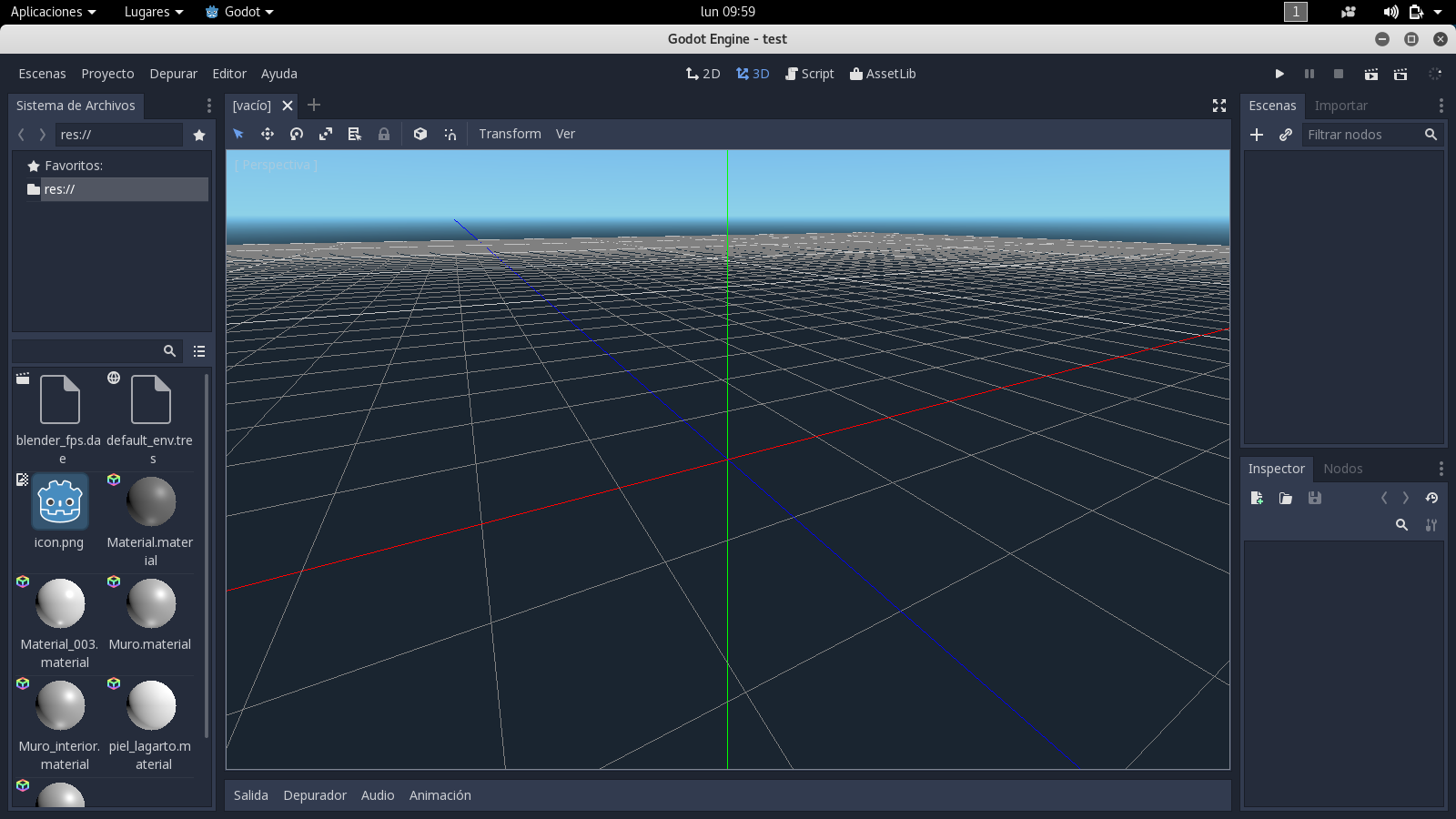Open the Ayuda menu

[x=279, y=74]
